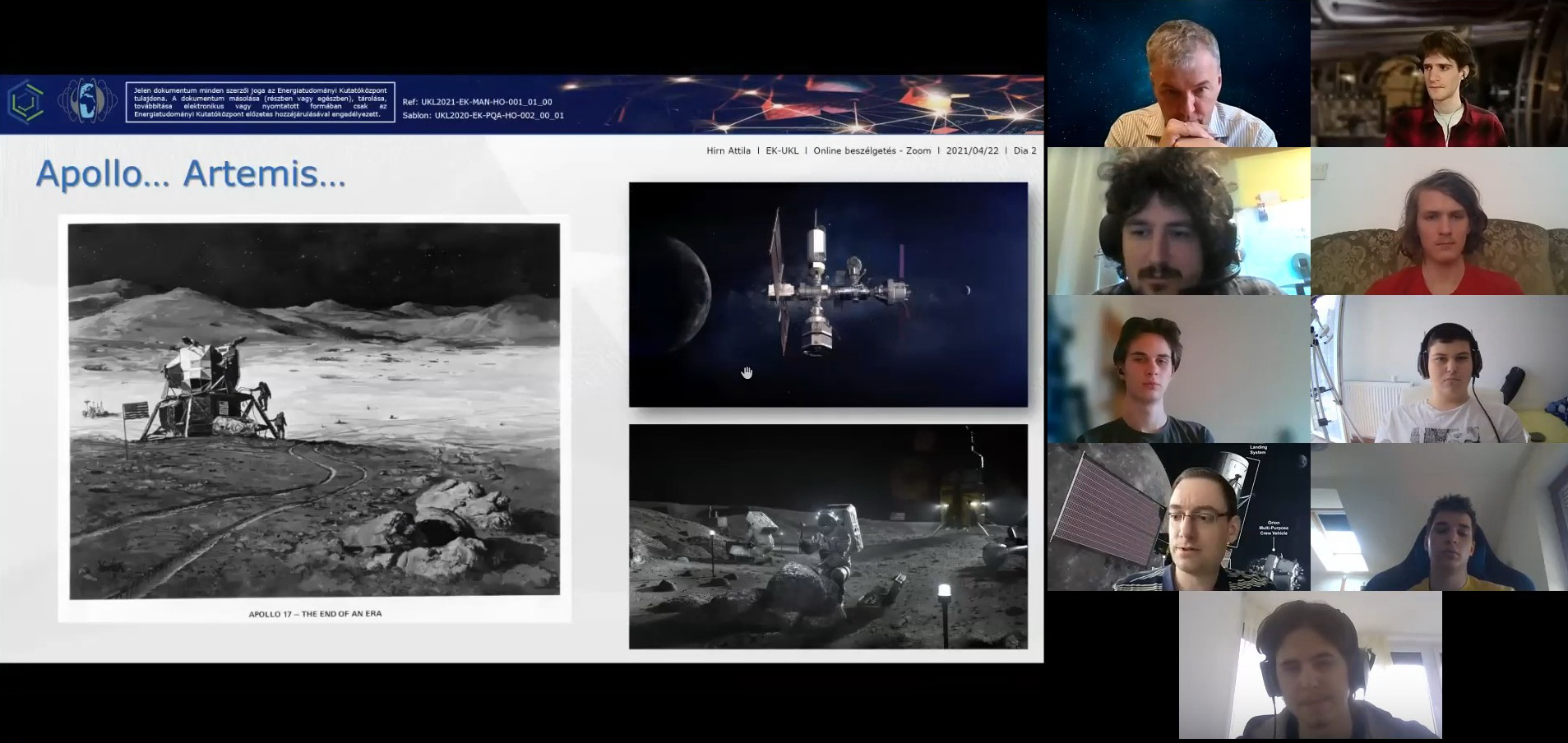Open the lunar Gateway space station image
Screen dimensions: 1568x743
coord(828,294)
